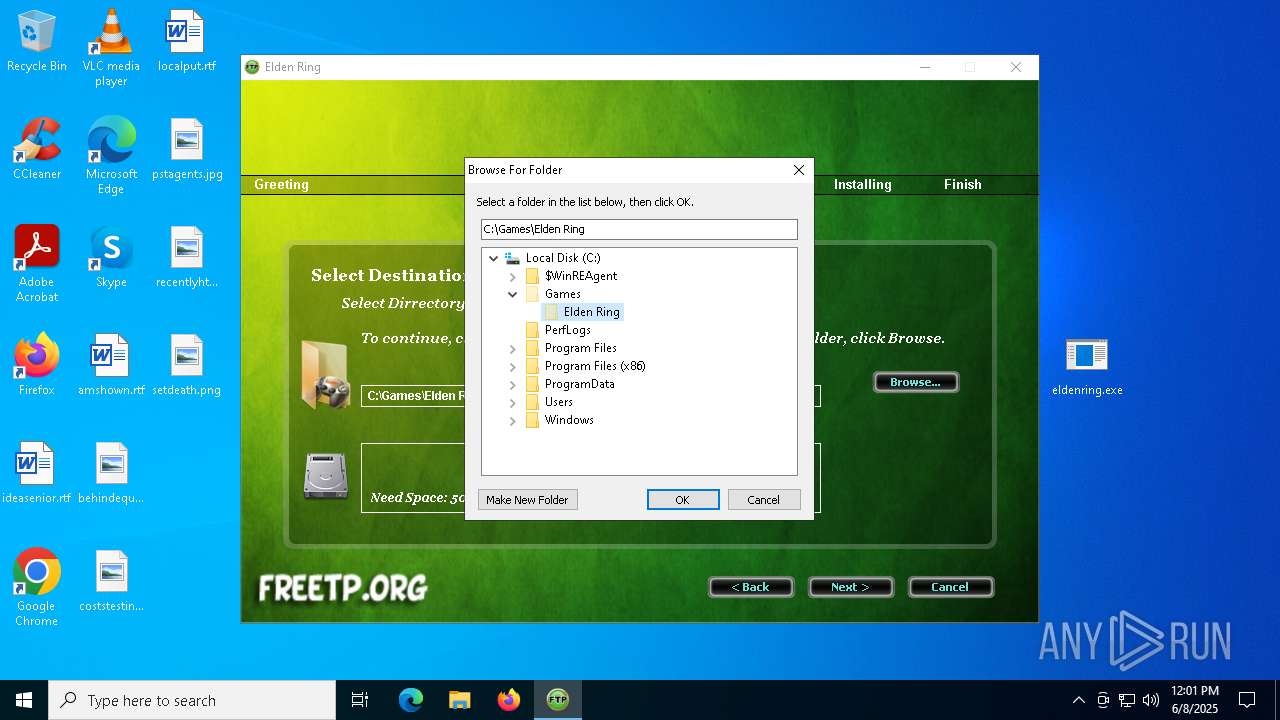The width and height of the screenshot is (1280, 720).
Task: Open the Recycle Bin desktop icon
Action: [x=37, y=41]
